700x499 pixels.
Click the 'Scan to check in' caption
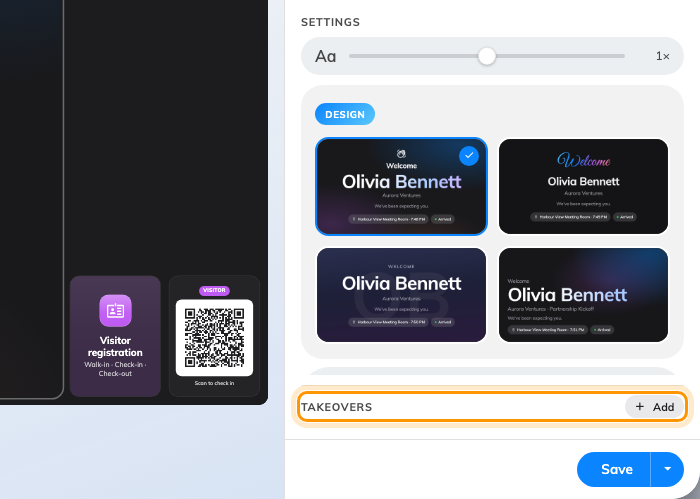click(x=214, y=383)
